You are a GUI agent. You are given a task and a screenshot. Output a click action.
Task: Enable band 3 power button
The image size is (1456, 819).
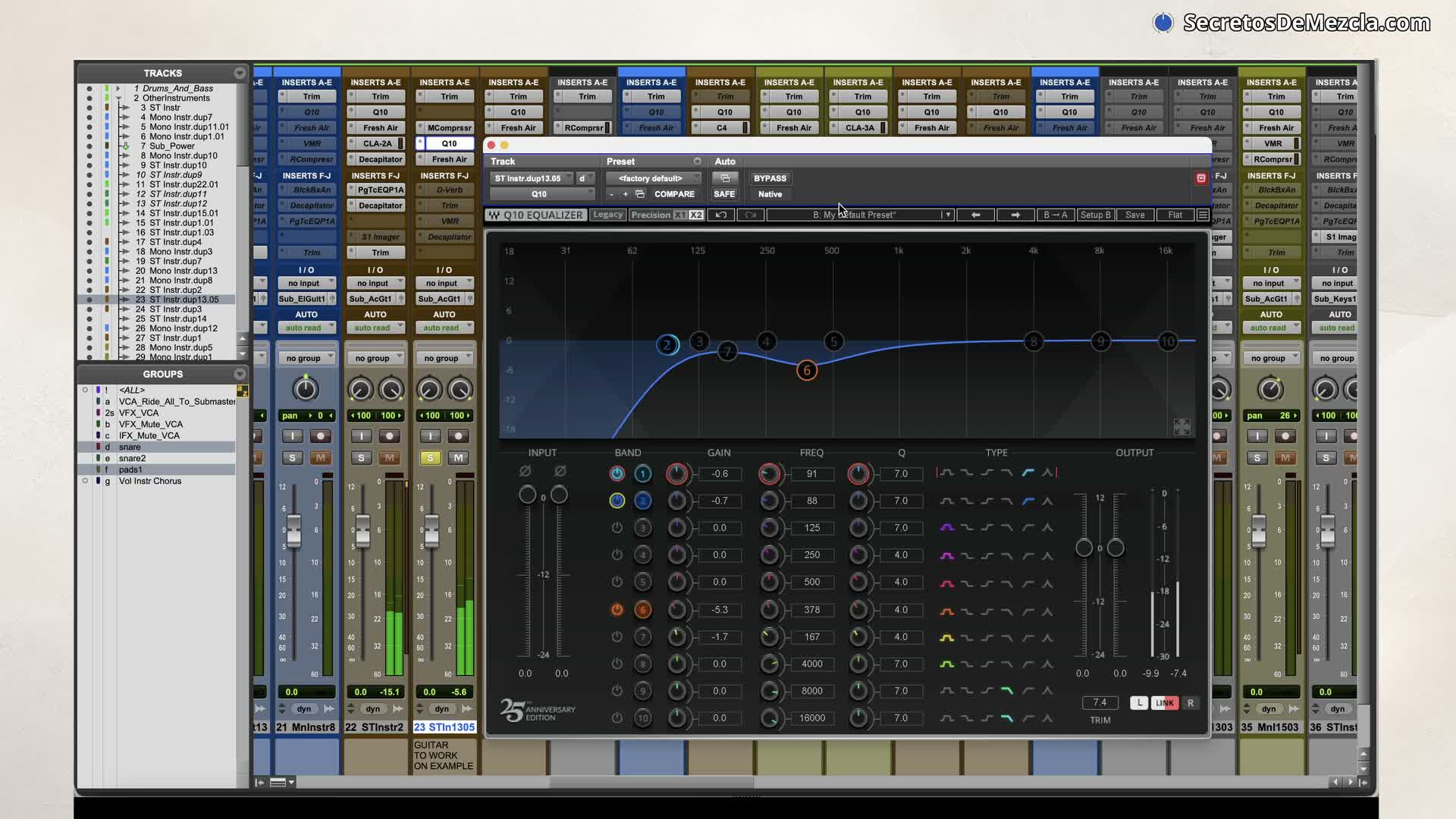coord(617,528)
